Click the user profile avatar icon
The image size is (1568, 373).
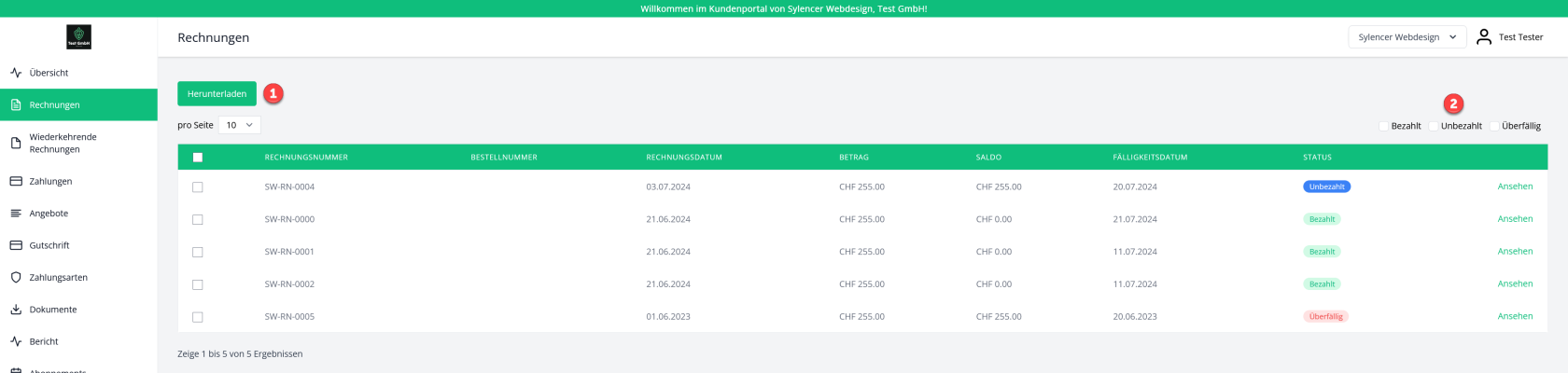point(1484,37)
